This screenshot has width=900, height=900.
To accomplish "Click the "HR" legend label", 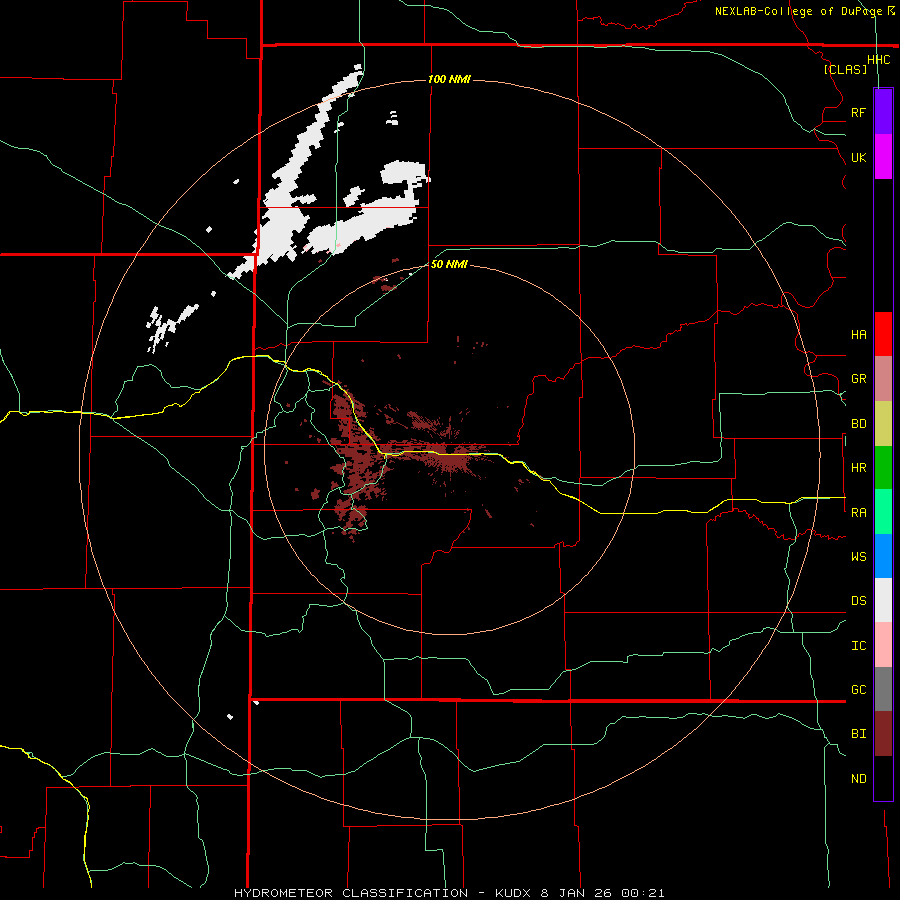I will point(858,468).
